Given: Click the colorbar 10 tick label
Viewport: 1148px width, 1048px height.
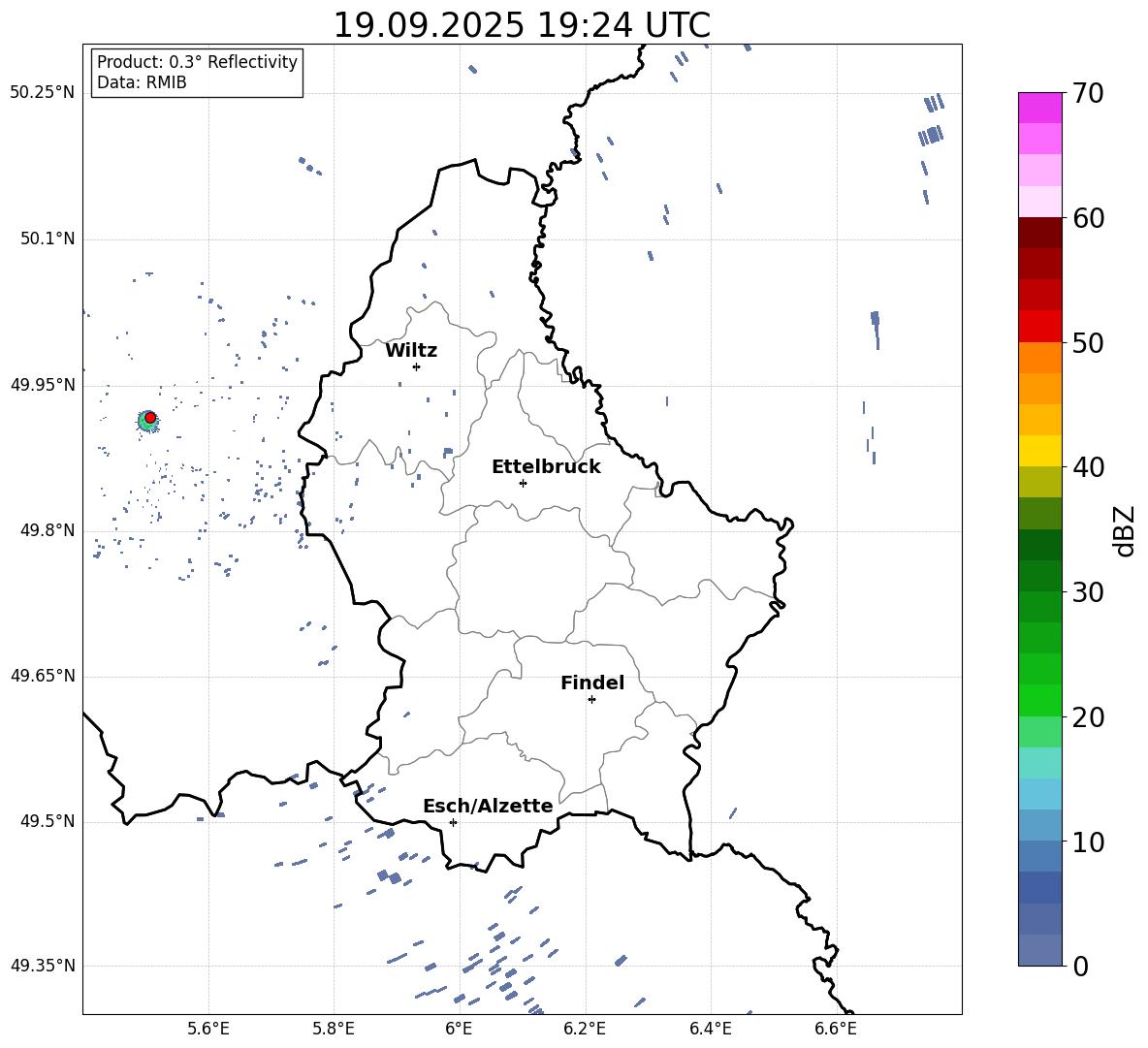Looking at the screenshot, I should tap(1088, 842).
